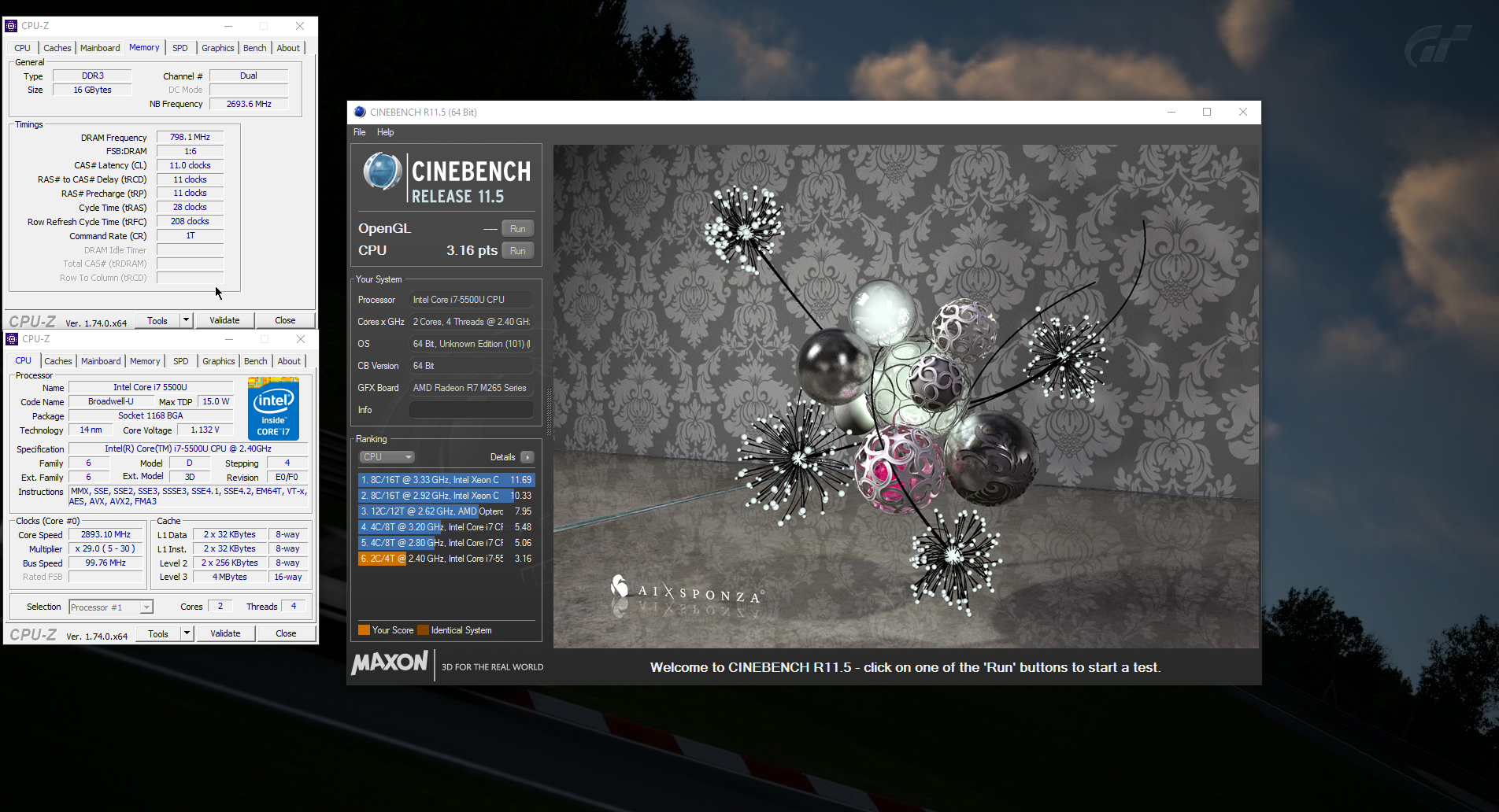Click Validate in the lower CPU-Z window
The height and width of the screenshot is (812, 1499).
225,633
